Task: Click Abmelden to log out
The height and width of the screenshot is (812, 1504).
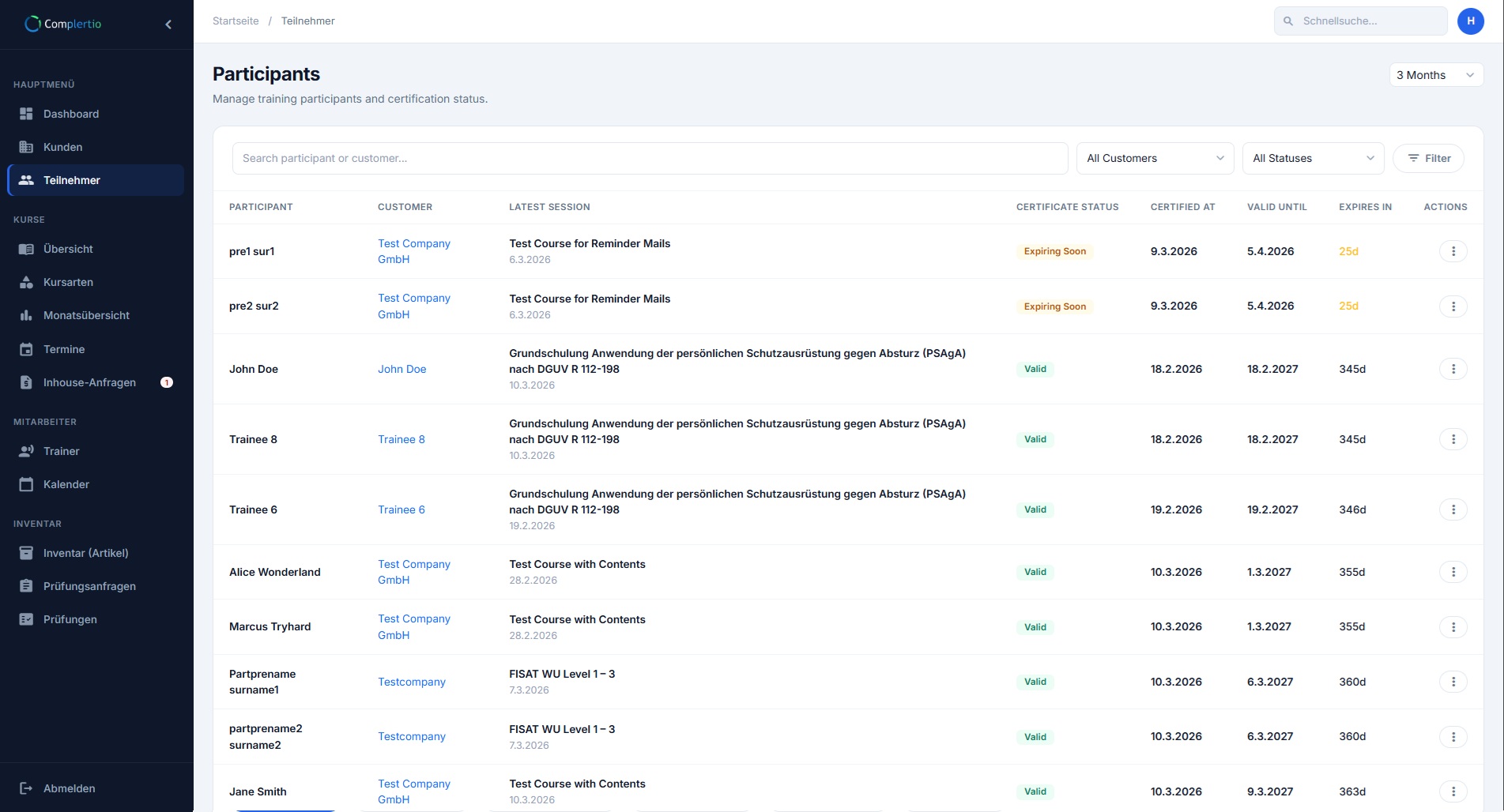Action: 96,788
